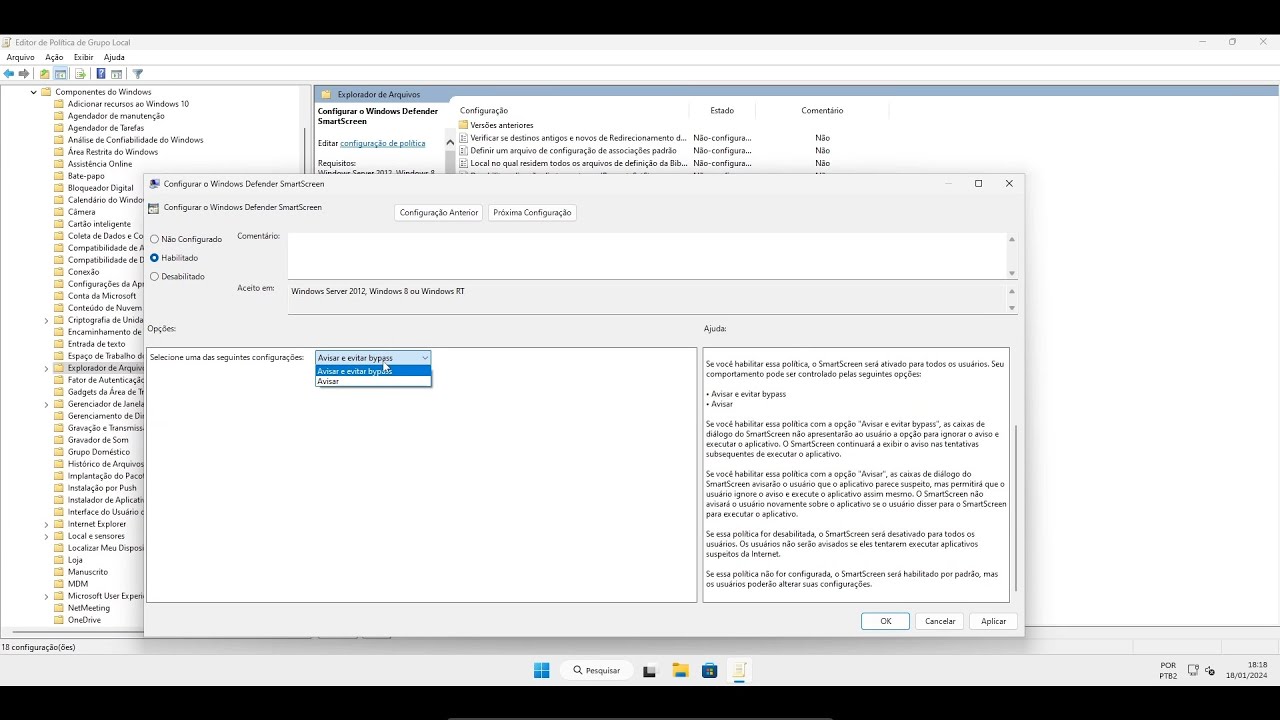Open File Explorer from the taskbar

pos(680,671)
